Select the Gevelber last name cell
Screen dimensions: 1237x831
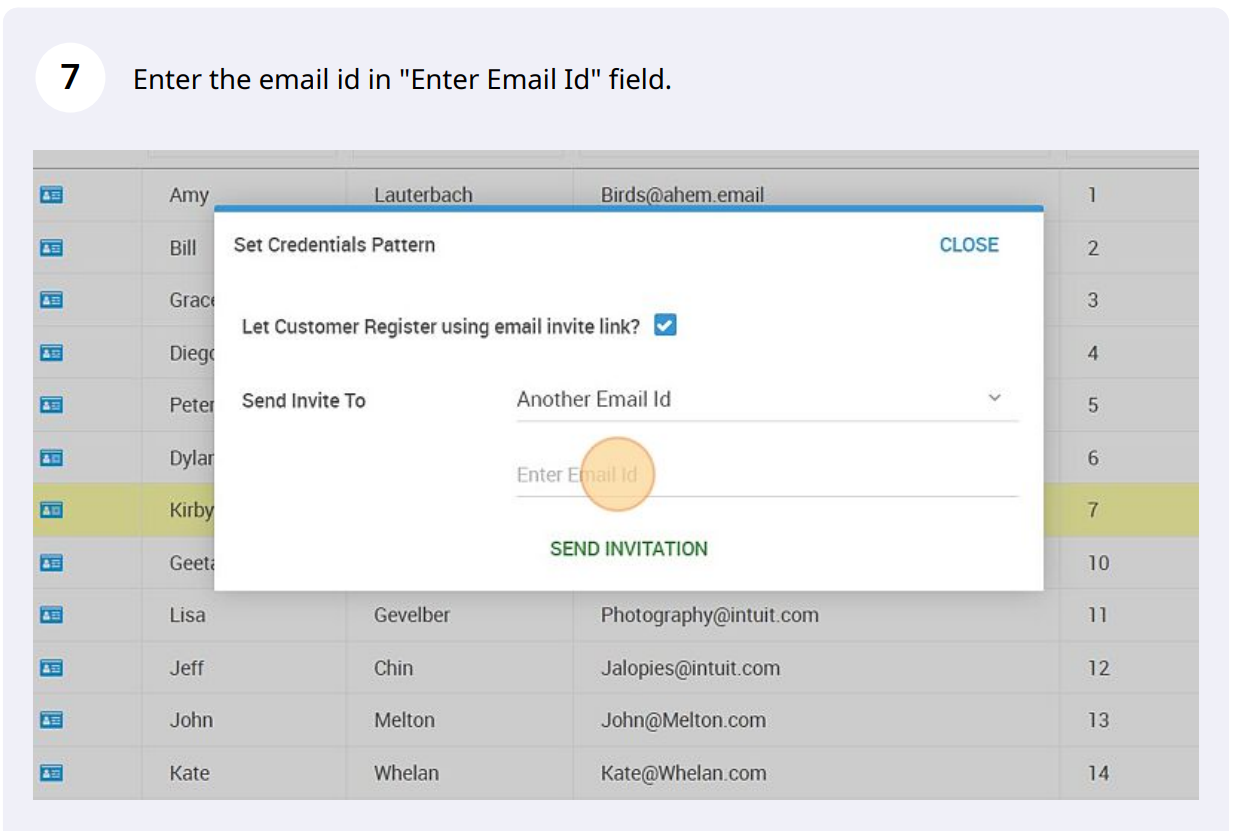412,616
